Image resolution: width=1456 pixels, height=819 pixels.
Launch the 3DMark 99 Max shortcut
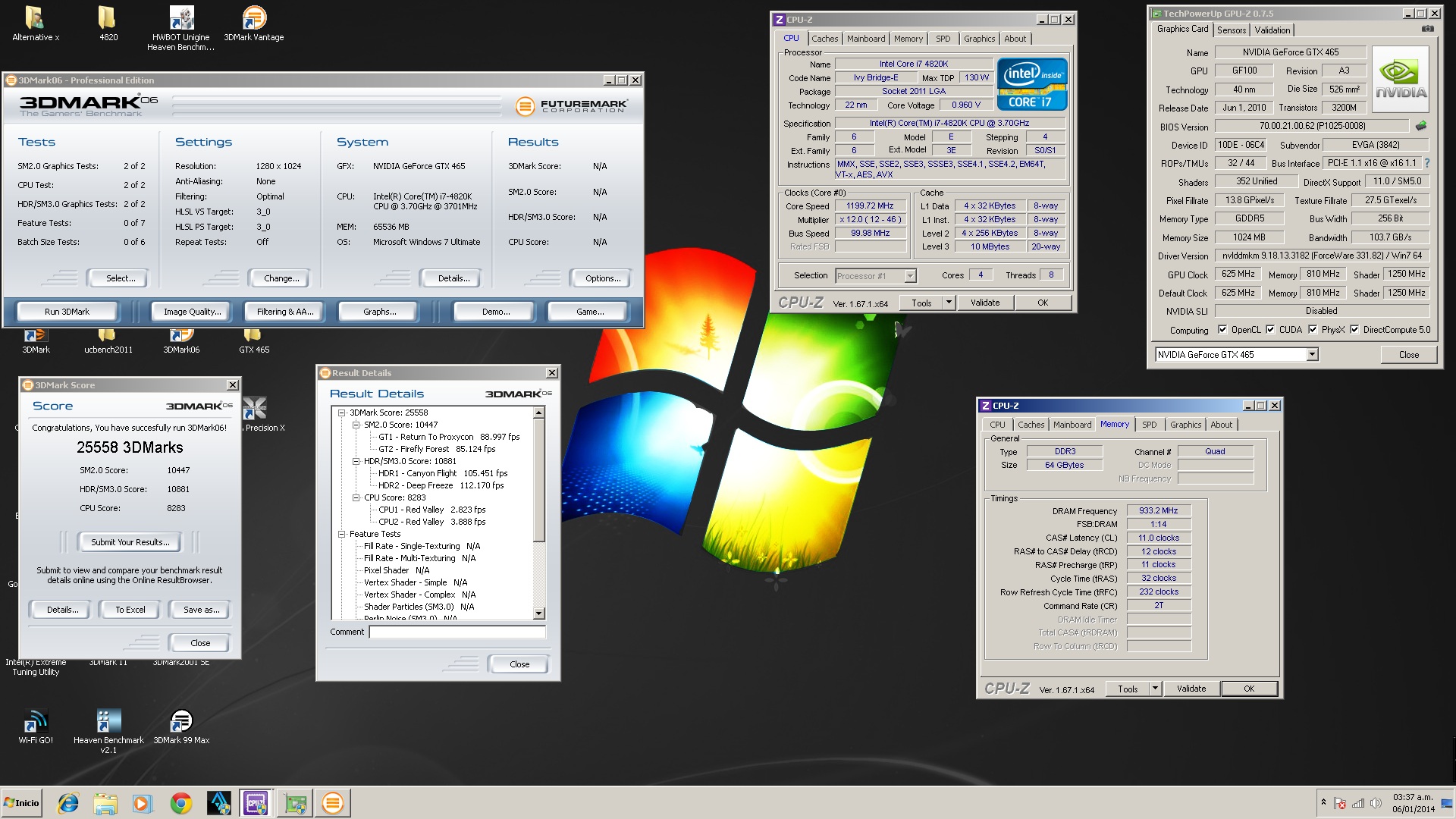click(180, 726)
